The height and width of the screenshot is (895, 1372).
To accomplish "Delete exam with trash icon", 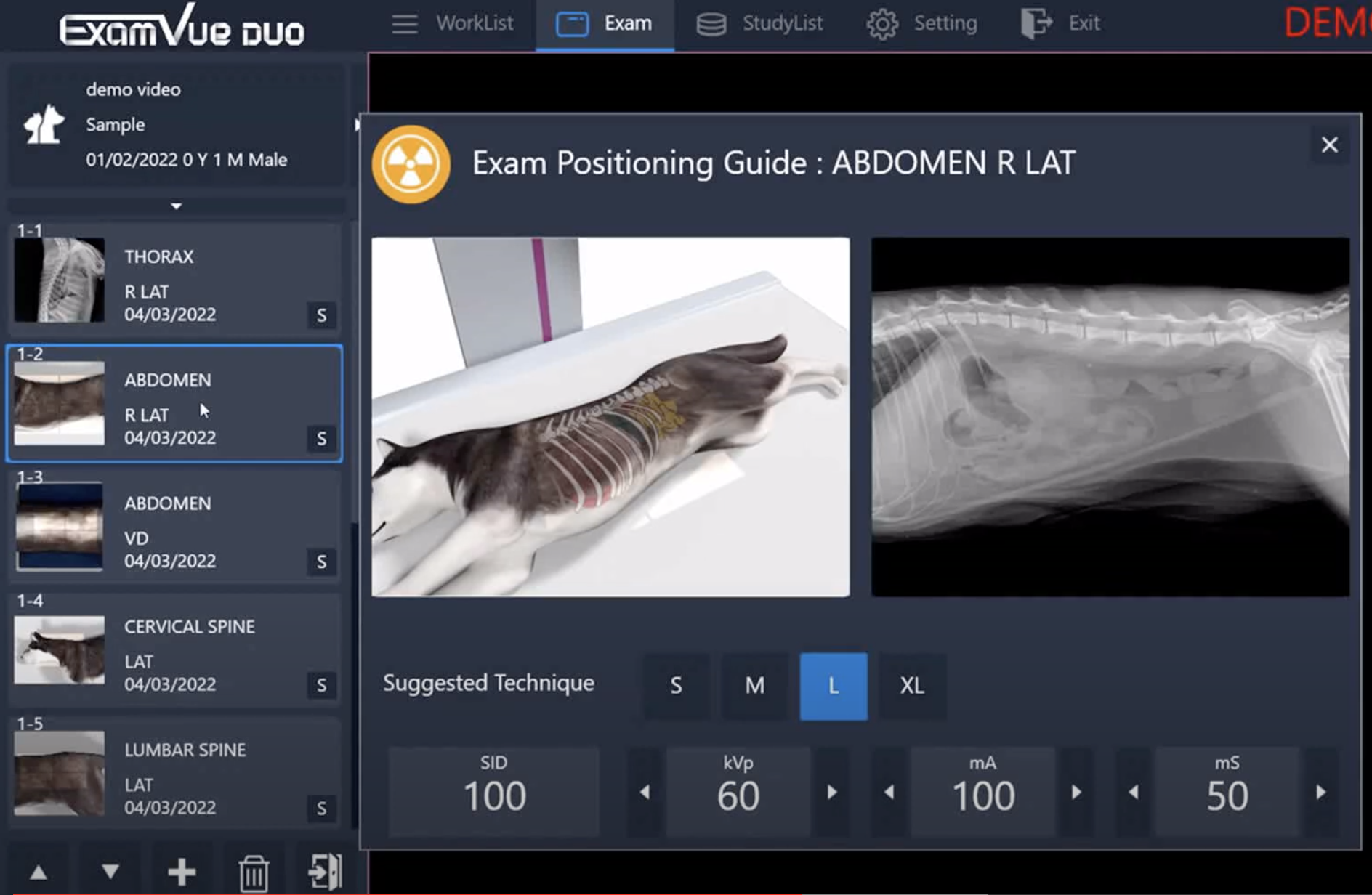I will 254,872.
